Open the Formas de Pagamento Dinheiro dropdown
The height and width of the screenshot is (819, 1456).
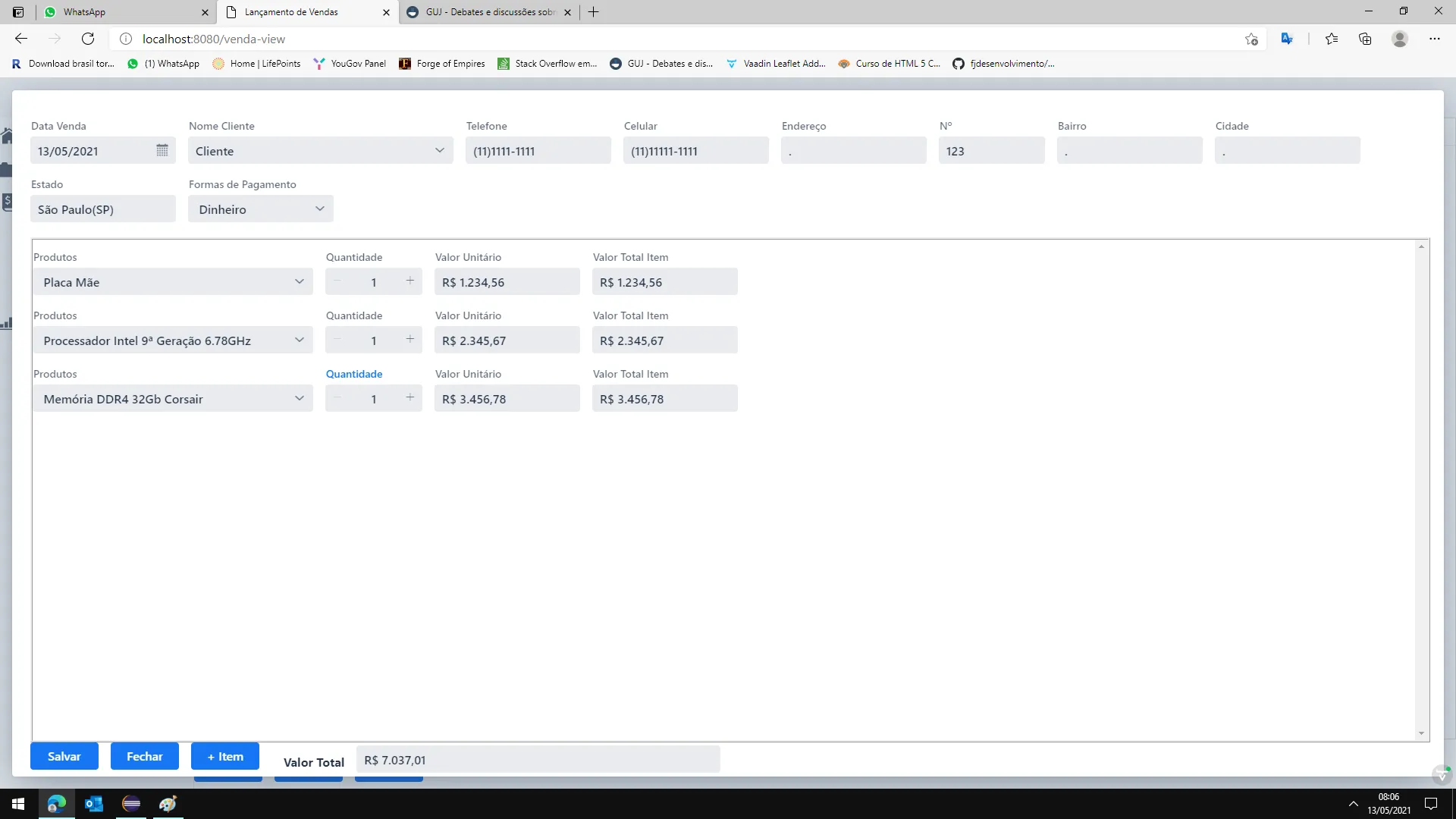[320, 209]
